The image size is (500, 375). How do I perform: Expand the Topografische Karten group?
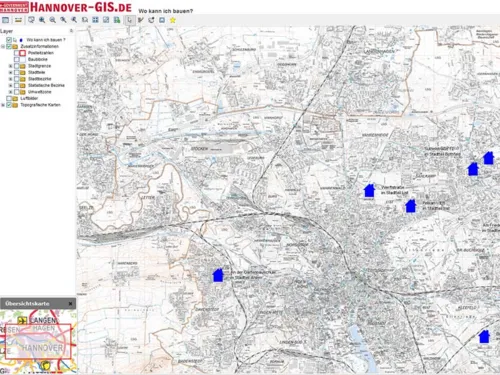tap(3, 105)
